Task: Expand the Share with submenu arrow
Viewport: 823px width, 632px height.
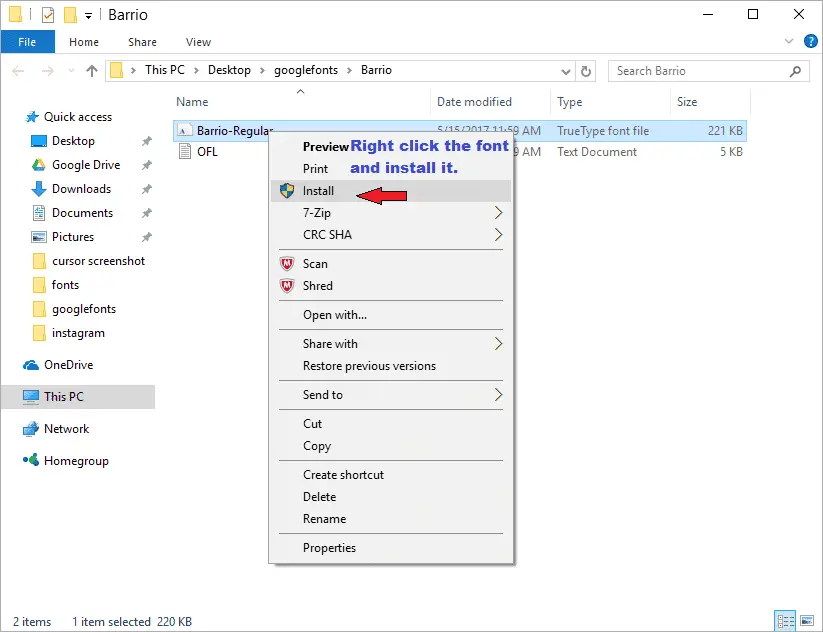Action: [x=498, y=344]
